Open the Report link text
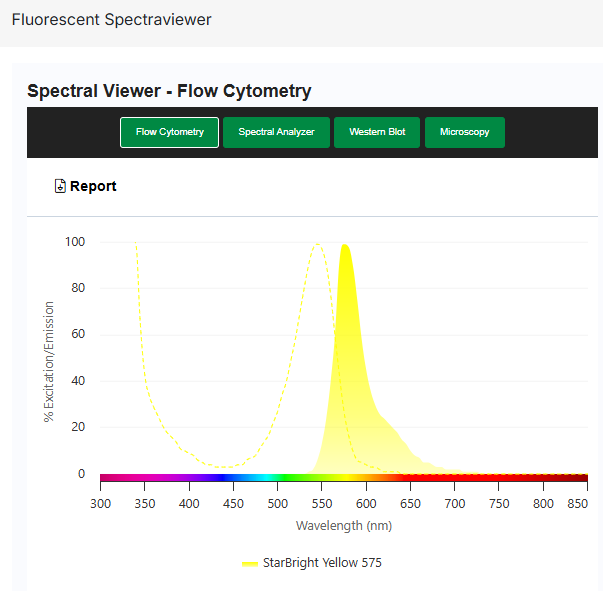Image resolution: width=603 pixels, height=591 pixels. [x=93, y=186]
